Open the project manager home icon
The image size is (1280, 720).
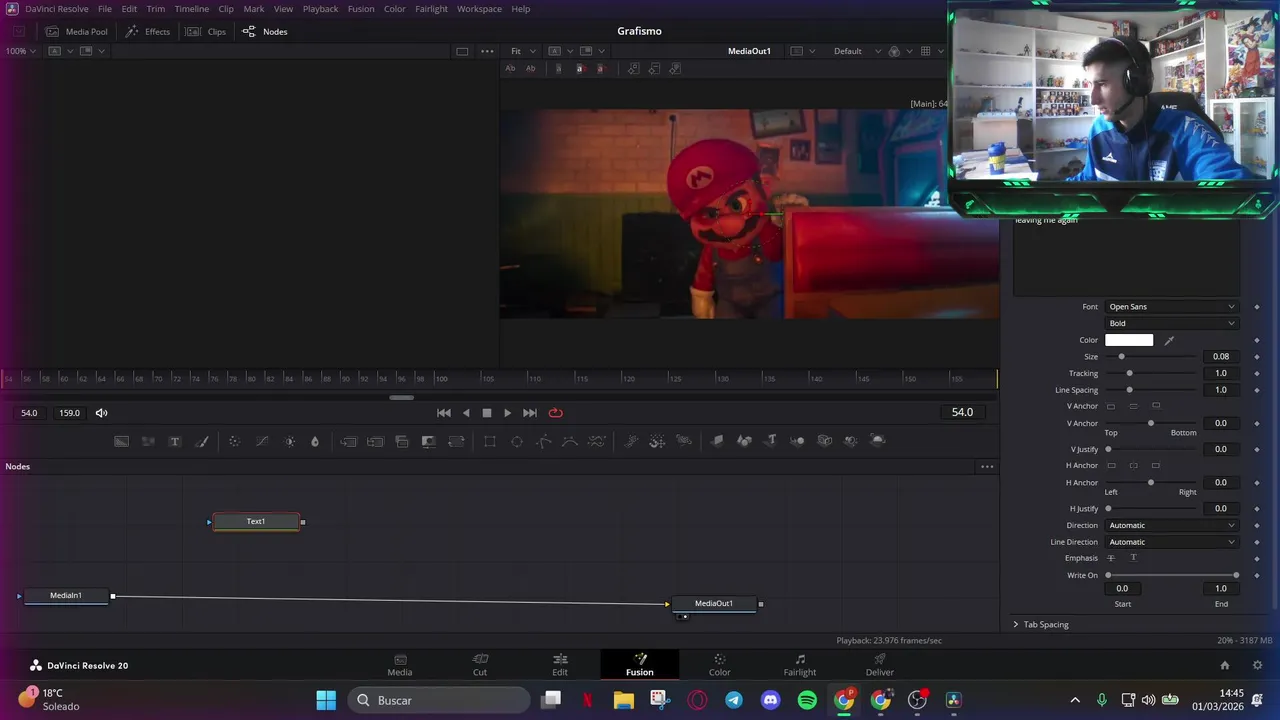tap(1224, 665)
